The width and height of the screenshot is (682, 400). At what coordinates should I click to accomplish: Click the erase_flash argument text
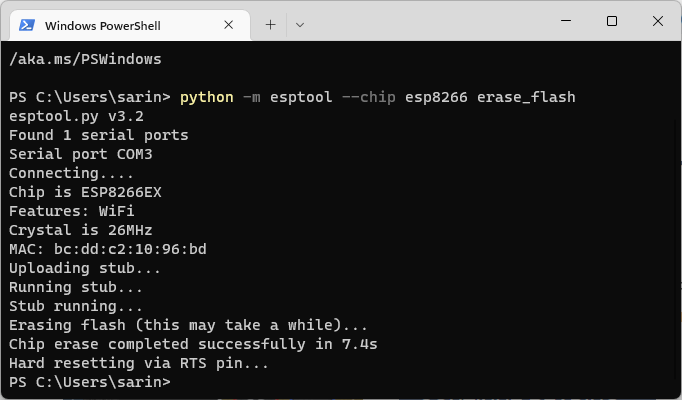point(526,97)
